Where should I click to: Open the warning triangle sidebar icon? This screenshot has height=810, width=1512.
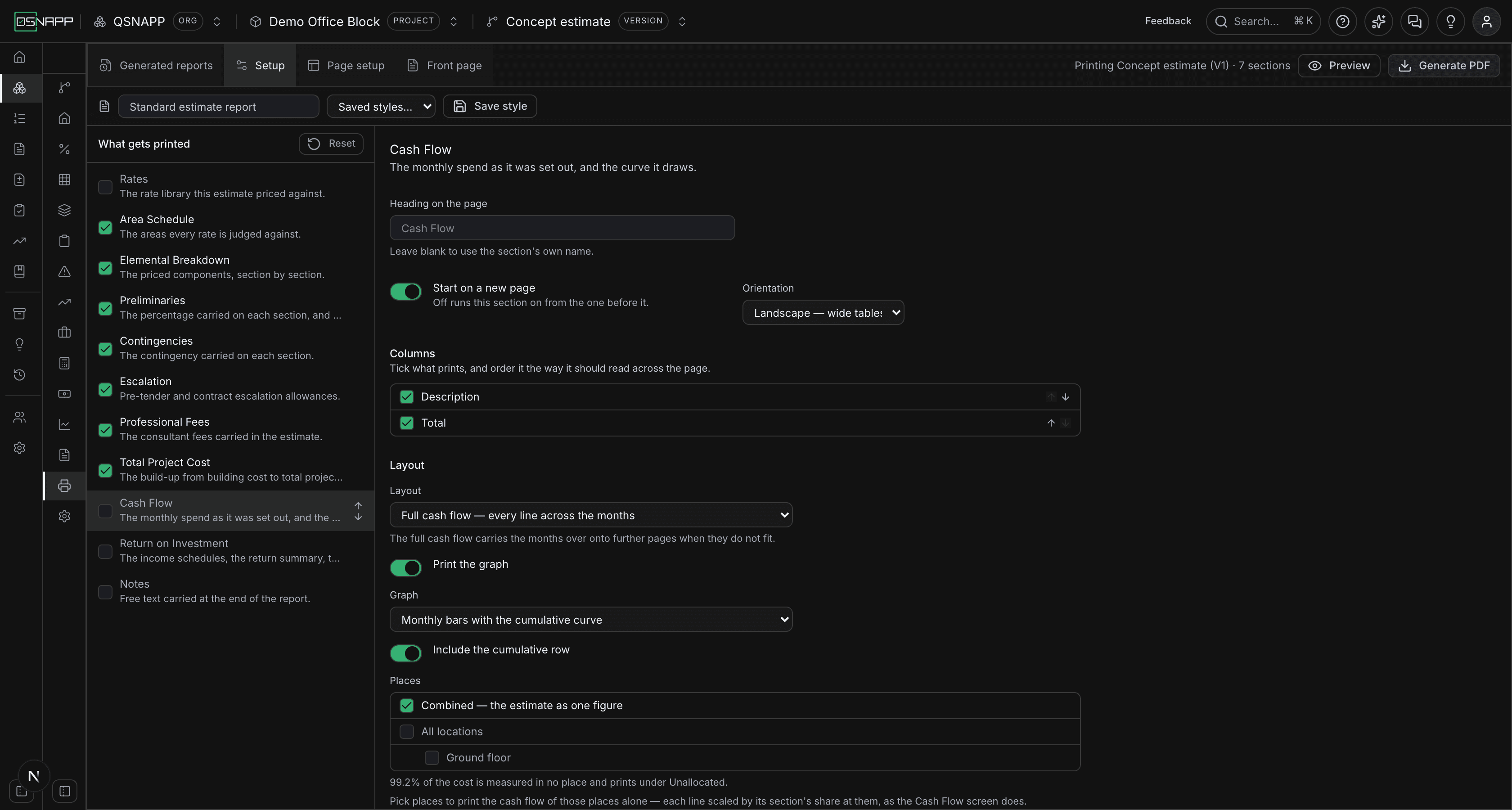click(x=64, y=271)
